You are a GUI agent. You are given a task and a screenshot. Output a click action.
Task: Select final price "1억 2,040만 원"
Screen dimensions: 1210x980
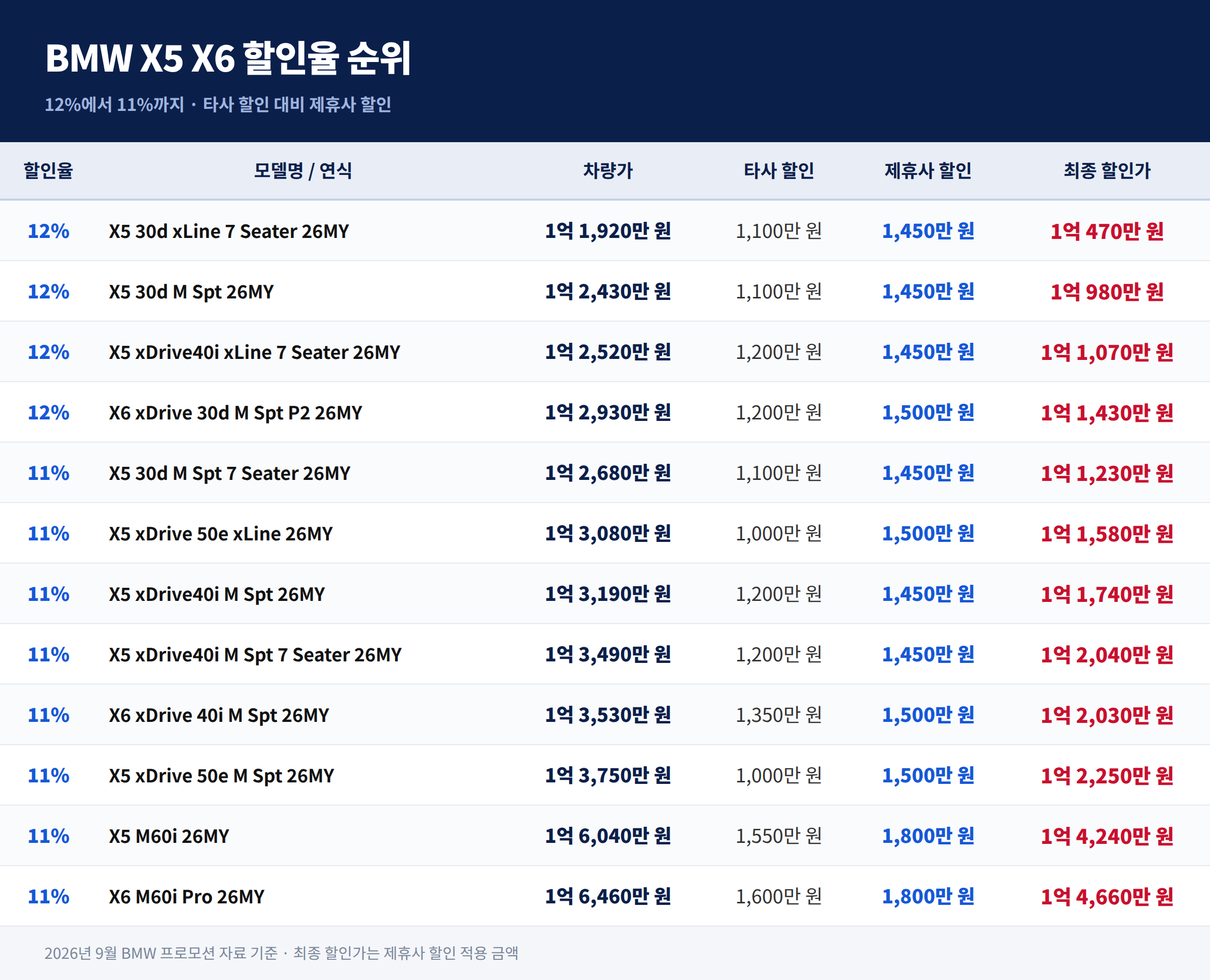click(1107, 654)
